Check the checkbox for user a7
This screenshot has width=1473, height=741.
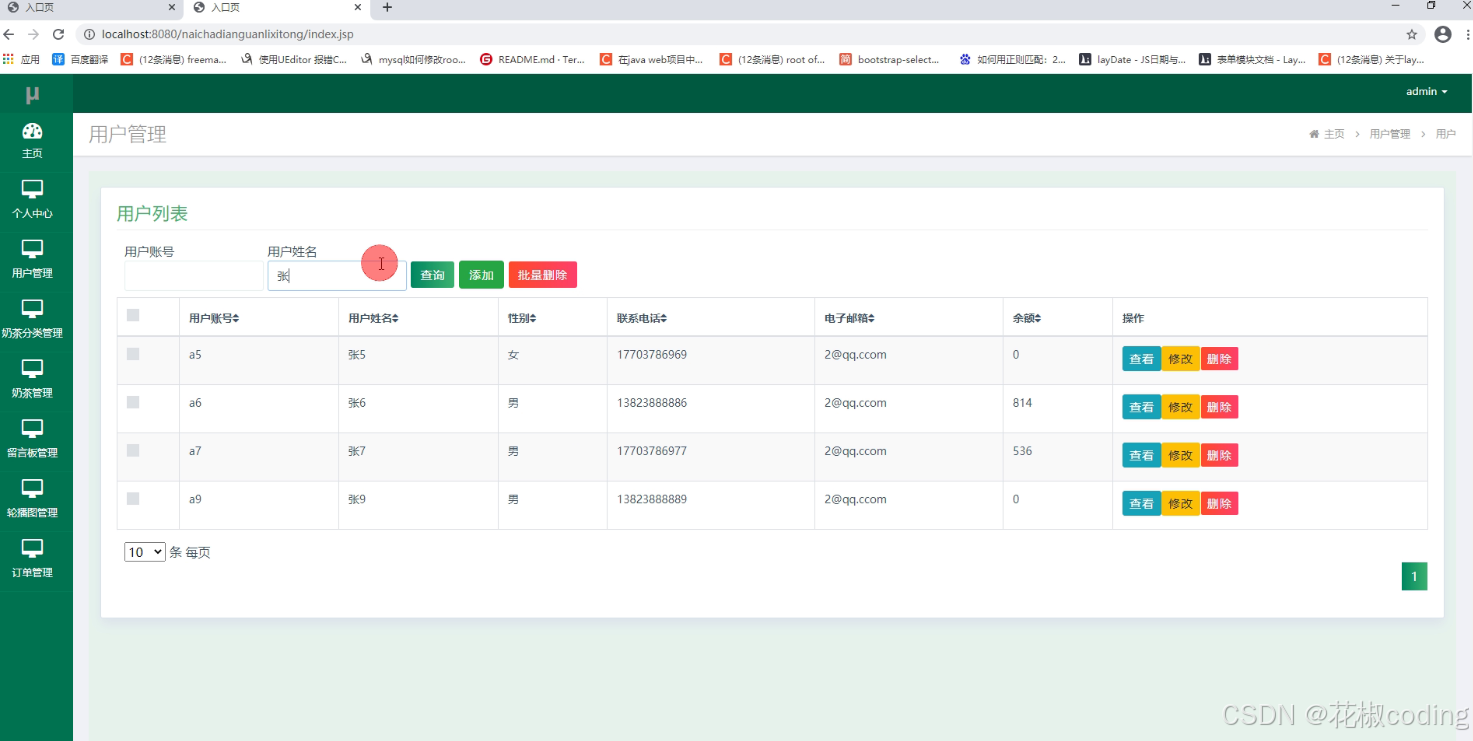pos(133,450)
